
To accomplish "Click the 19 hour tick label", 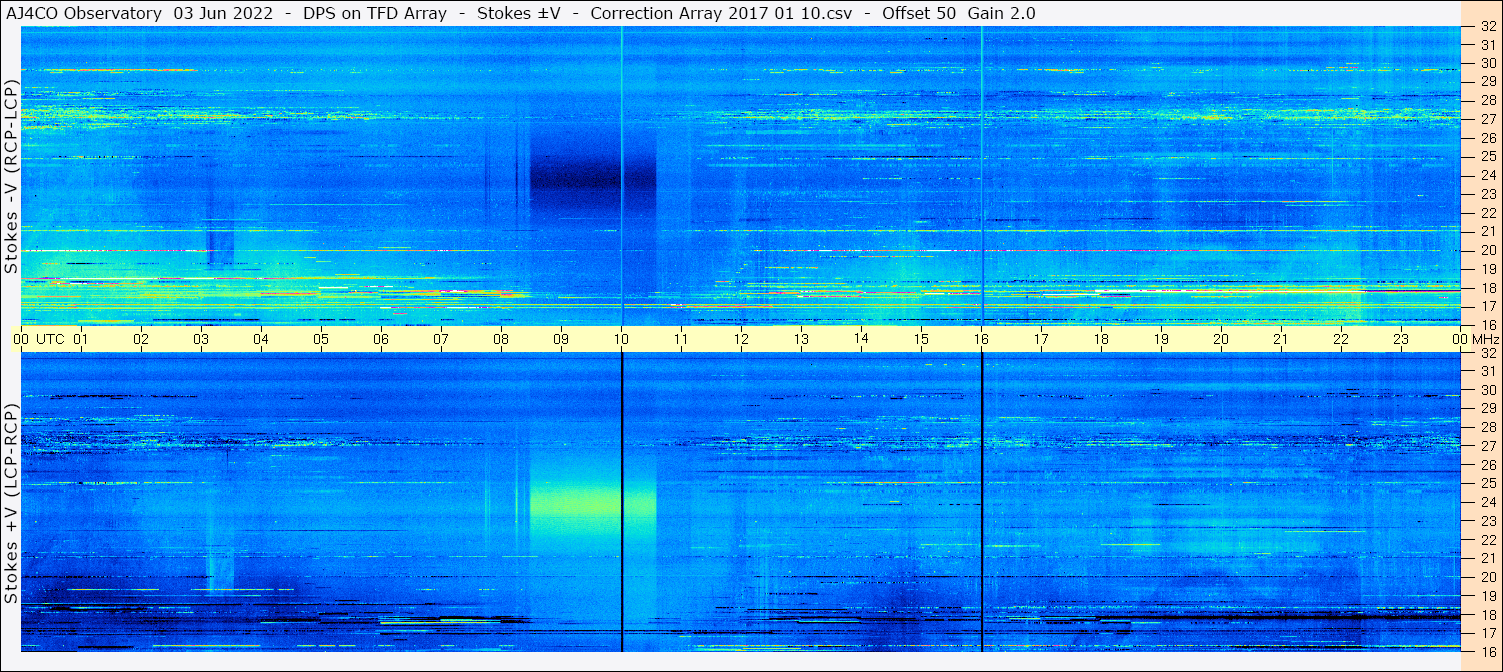I will click(1161, 339).
